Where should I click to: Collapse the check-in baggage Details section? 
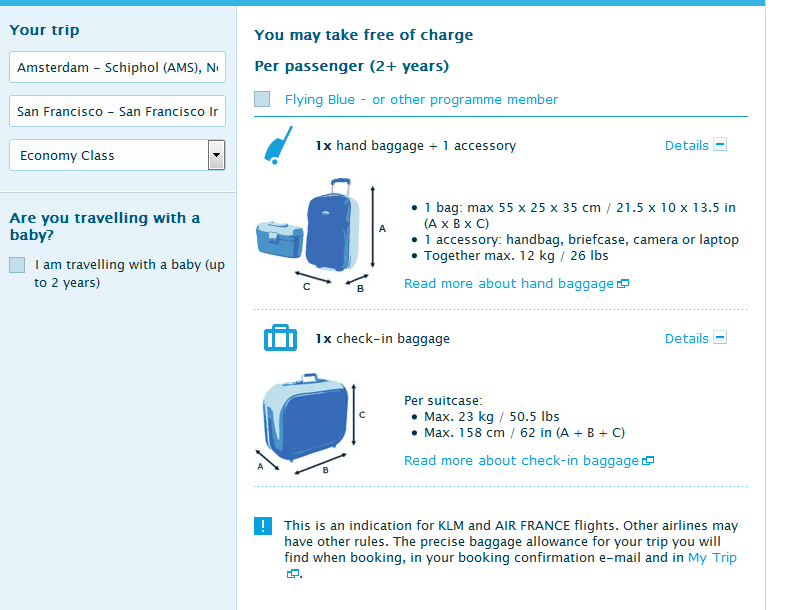[720, 338]
